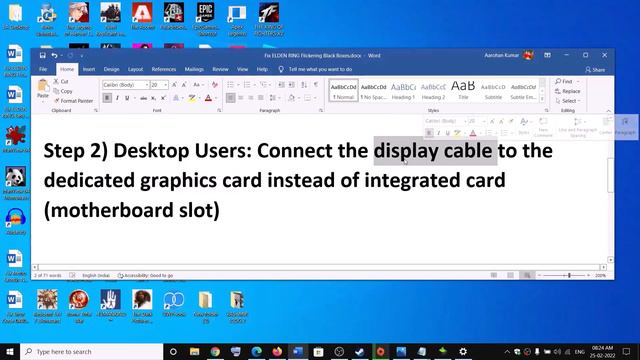Click the Replace button

(x=567, y=91)
